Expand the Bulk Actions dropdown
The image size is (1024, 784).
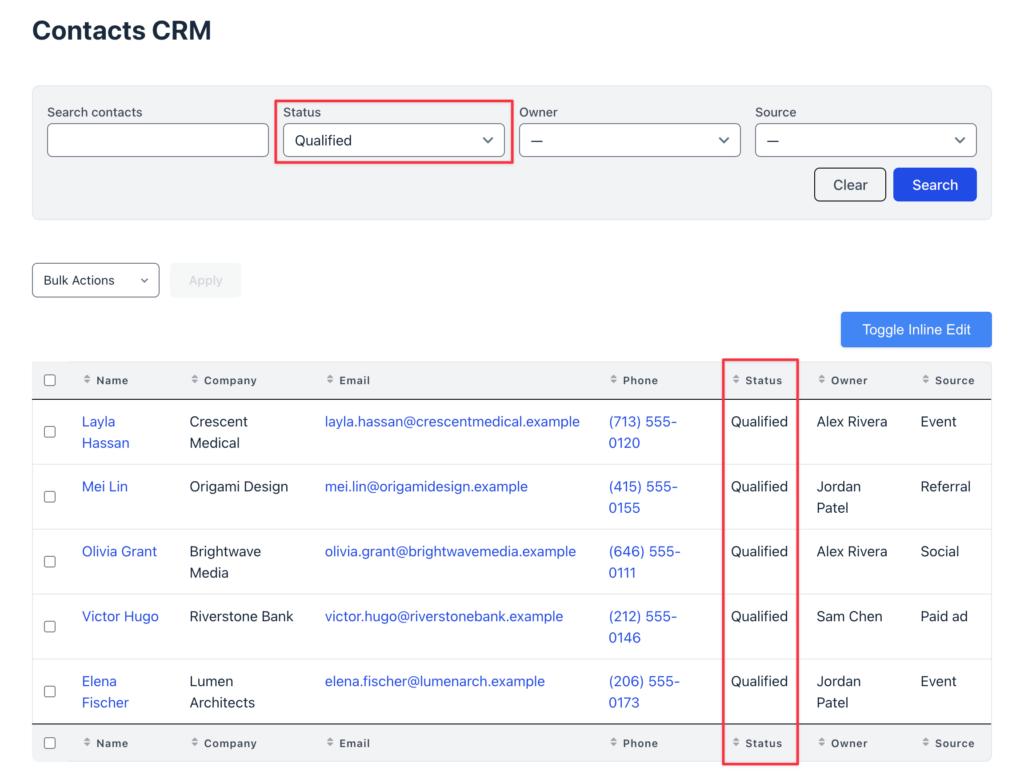coord(95,280)
